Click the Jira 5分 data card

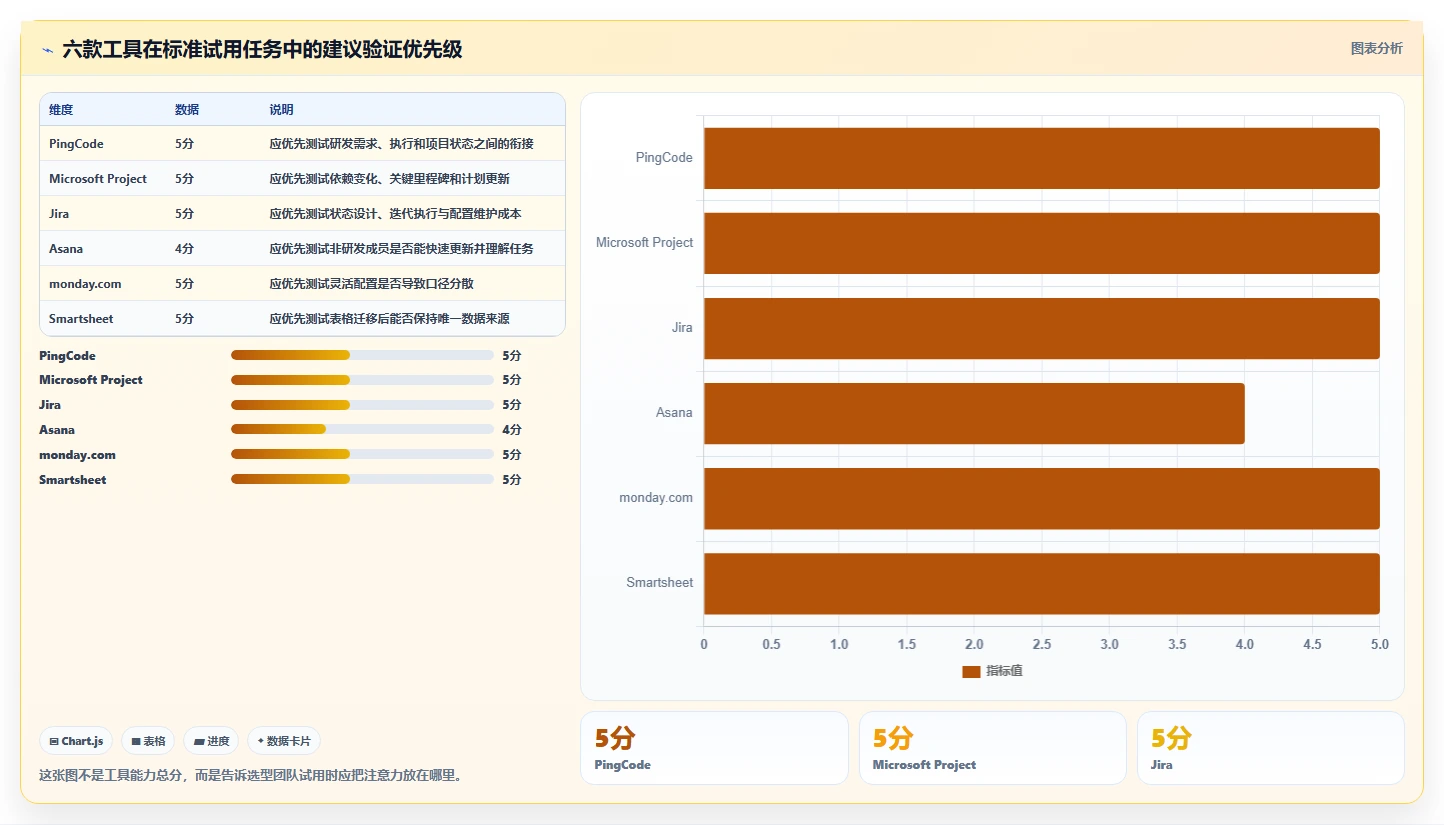(x=1270, y=748)
